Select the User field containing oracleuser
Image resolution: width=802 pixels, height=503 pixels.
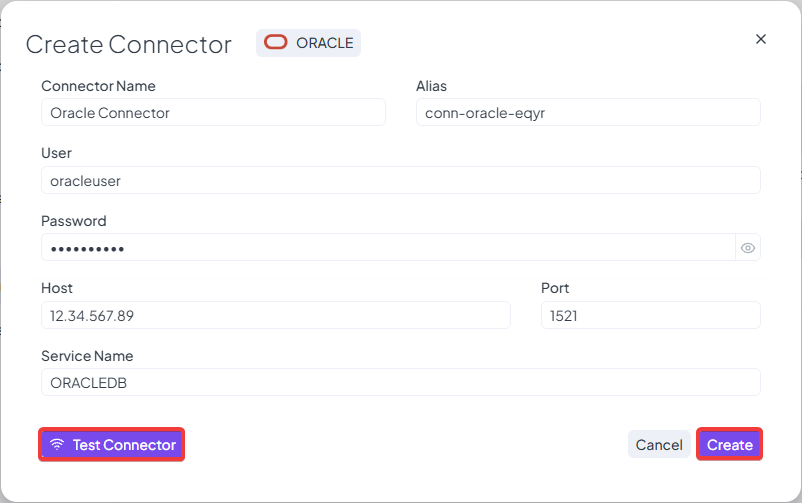pyautogui.click(x=400, y=181)
